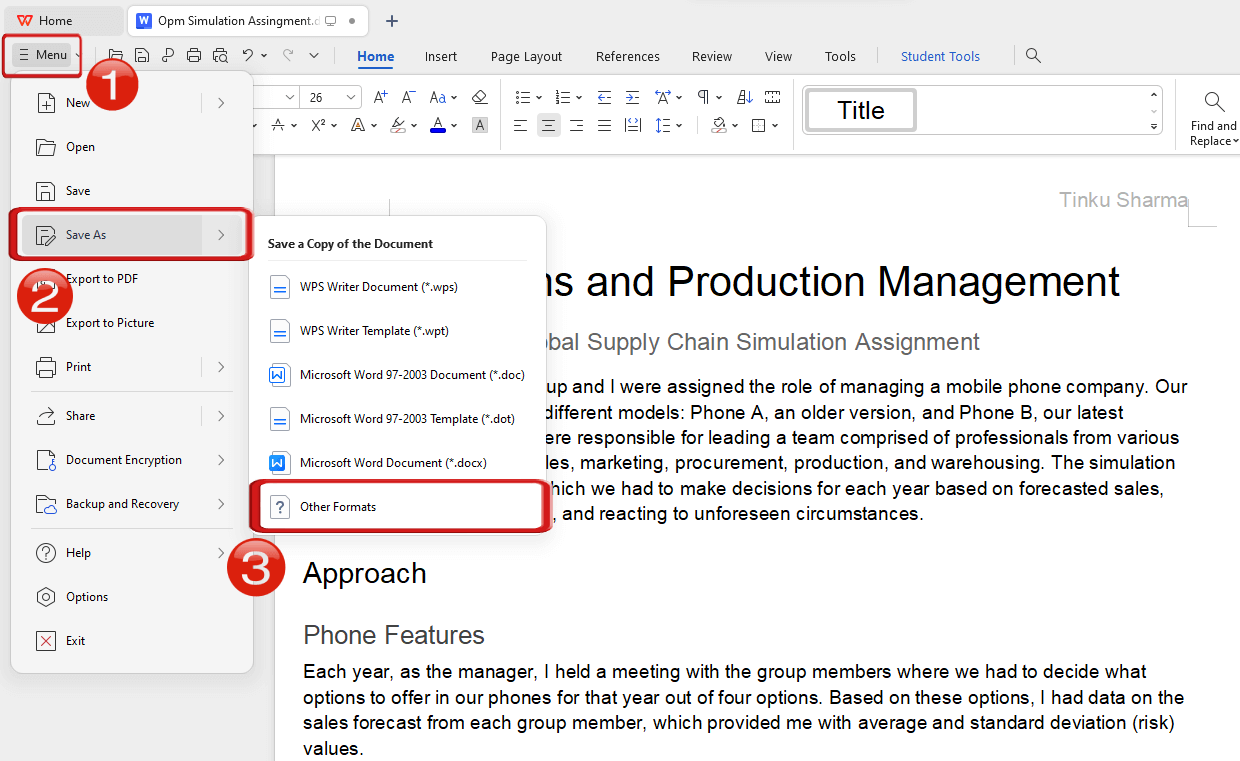Choose Save in the file menu
The width and height of the screenshot is (1240, 761).
[x=132, y=191]
